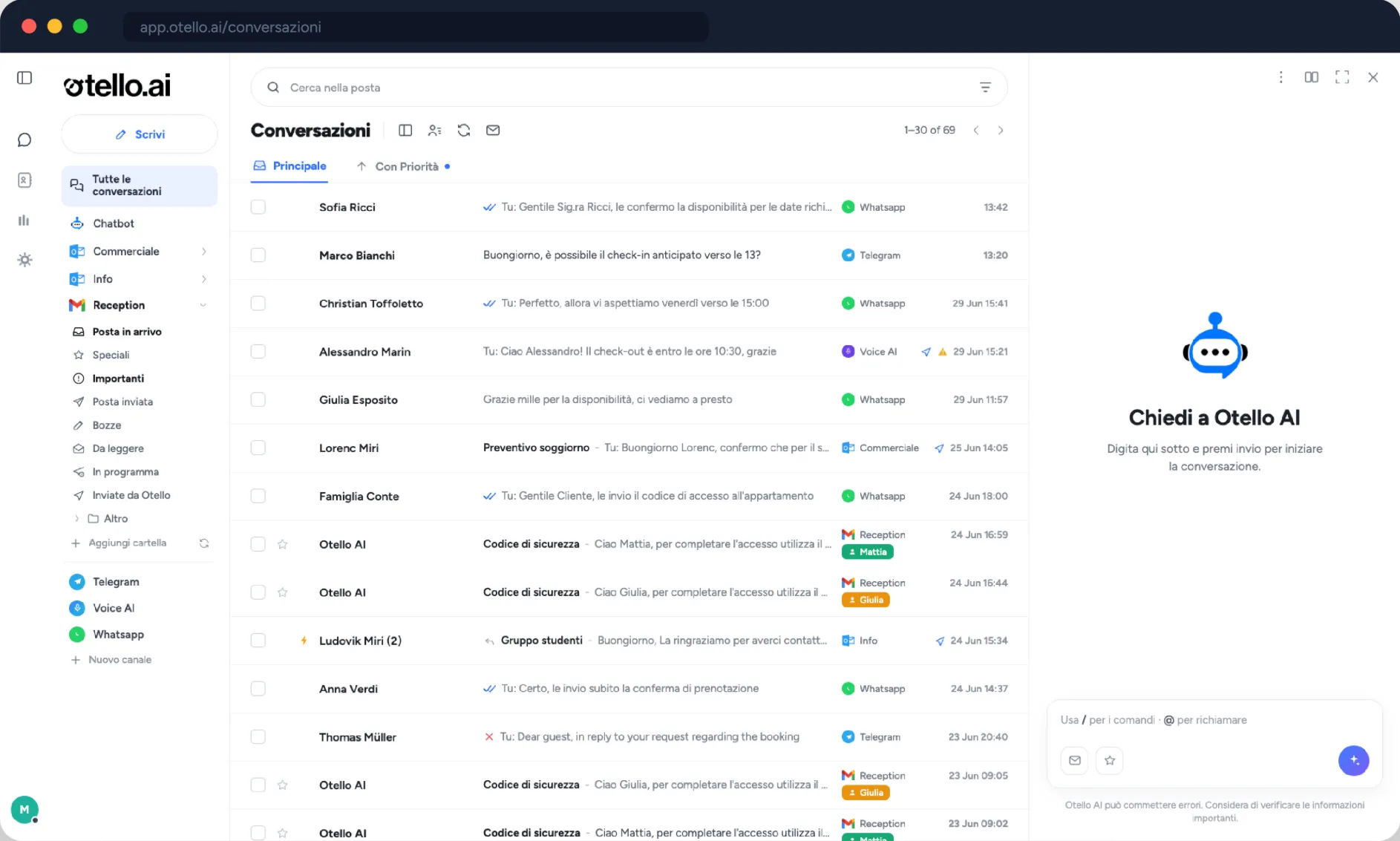Screen dimensions: 1400x841
Task: Close the Otello AI panel
Action: pyautogui.click(x=1373, y=77)
